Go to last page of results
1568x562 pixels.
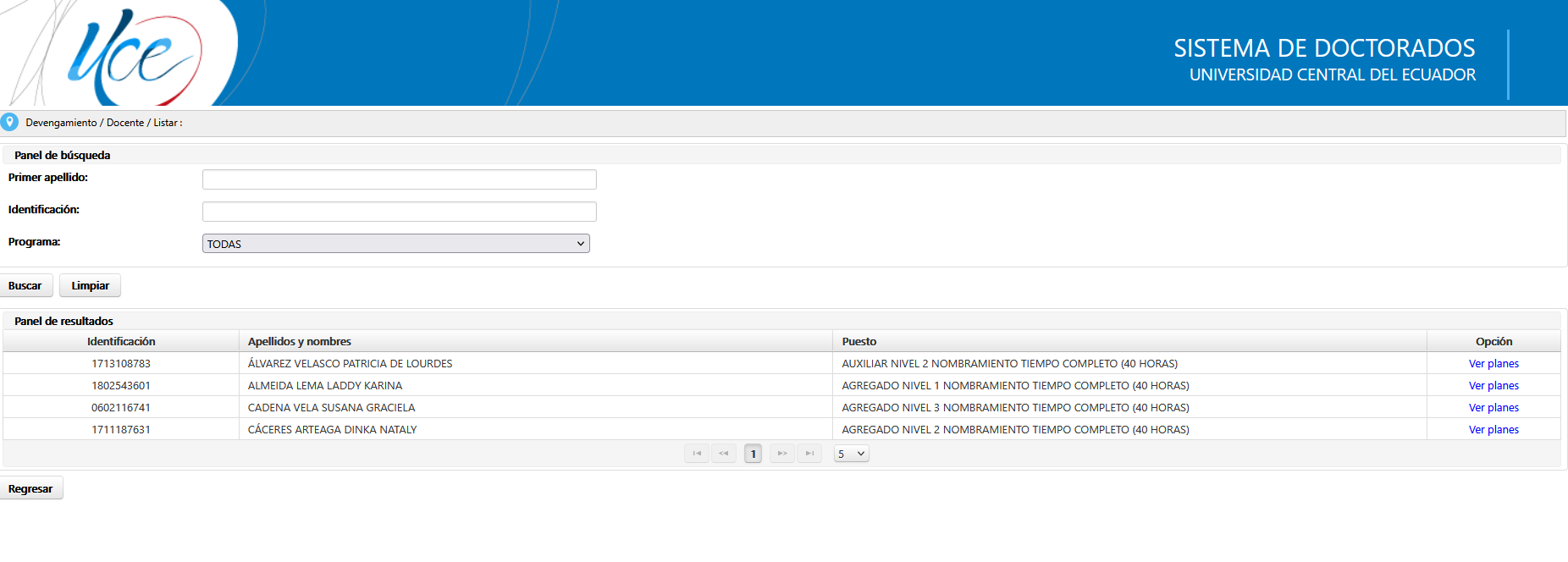pyautogui.click(x=809, y=454)
